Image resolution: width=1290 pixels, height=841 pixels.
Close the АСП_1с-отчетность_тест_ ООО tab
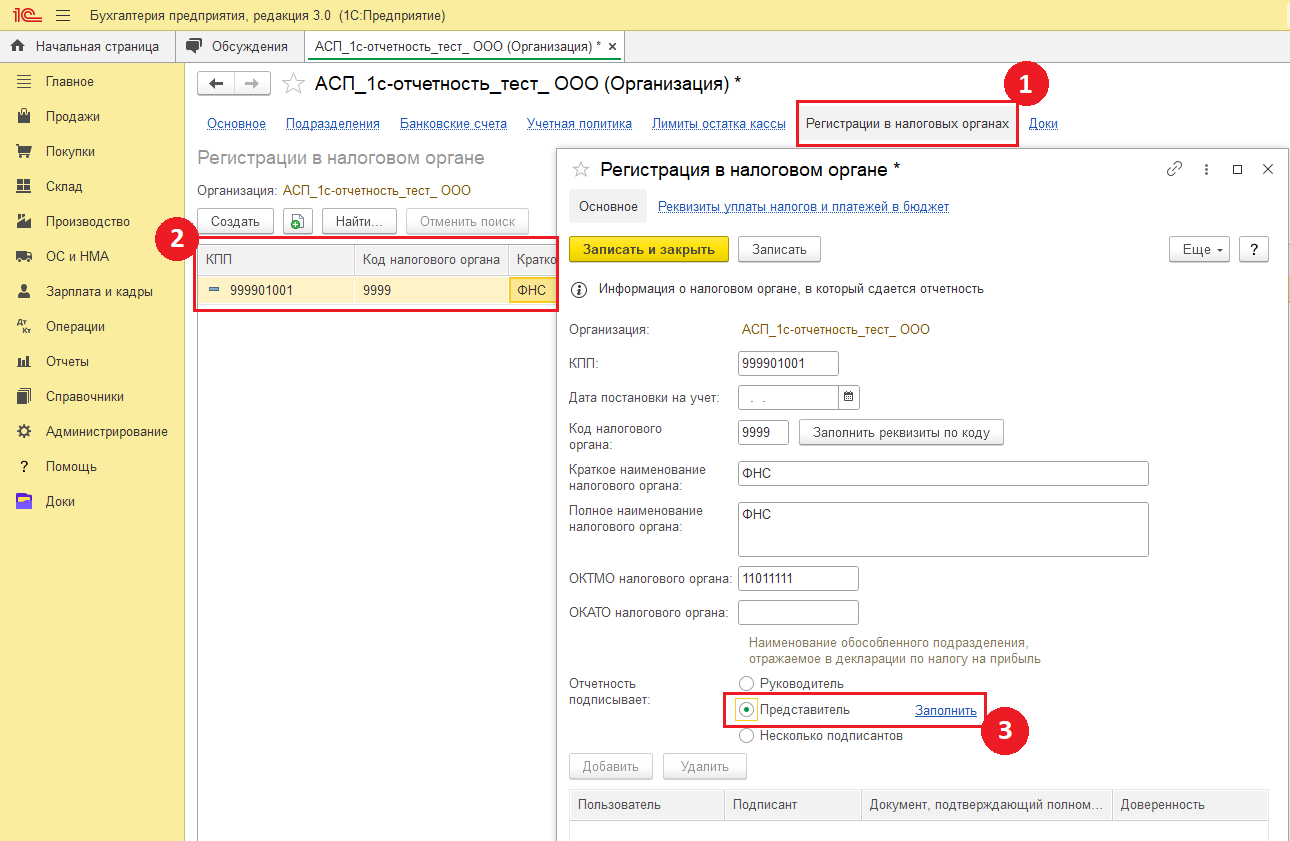pyautogui.click(x=613, y=46)
